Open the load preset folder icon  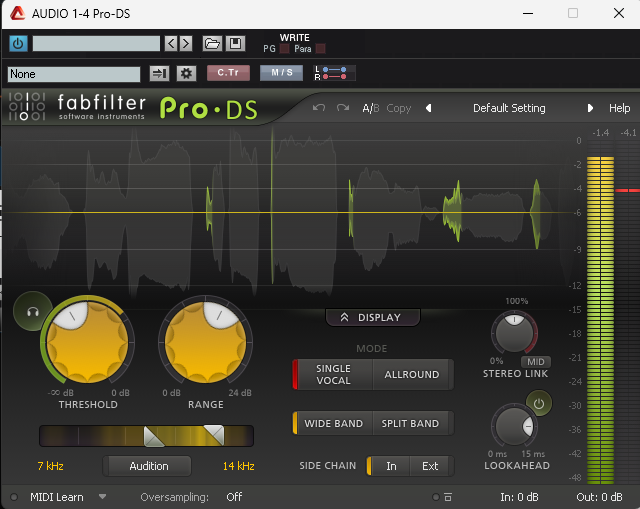click(212, 43)
